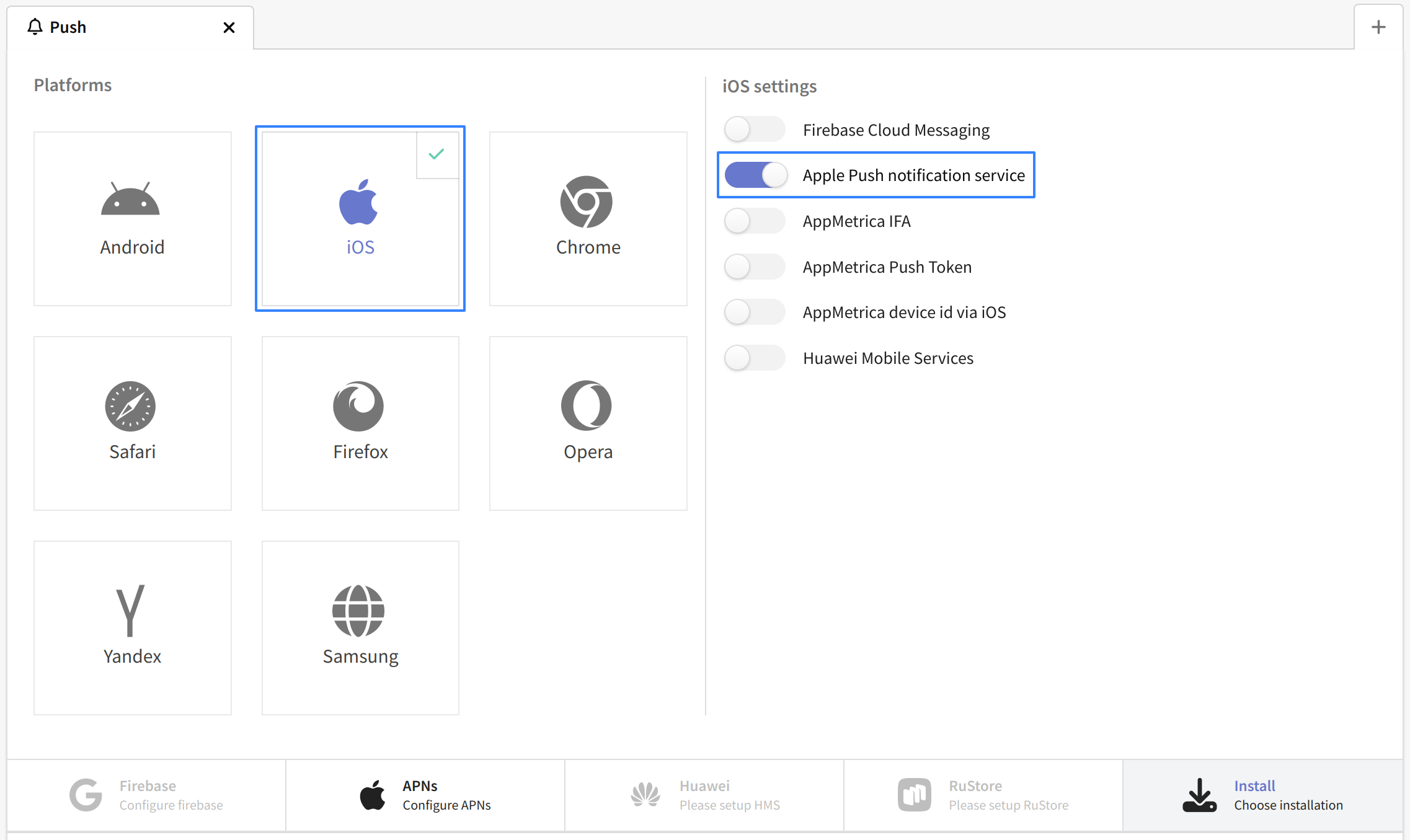
Task: Click the Platforms heading
Action: [x=73, y=85]
